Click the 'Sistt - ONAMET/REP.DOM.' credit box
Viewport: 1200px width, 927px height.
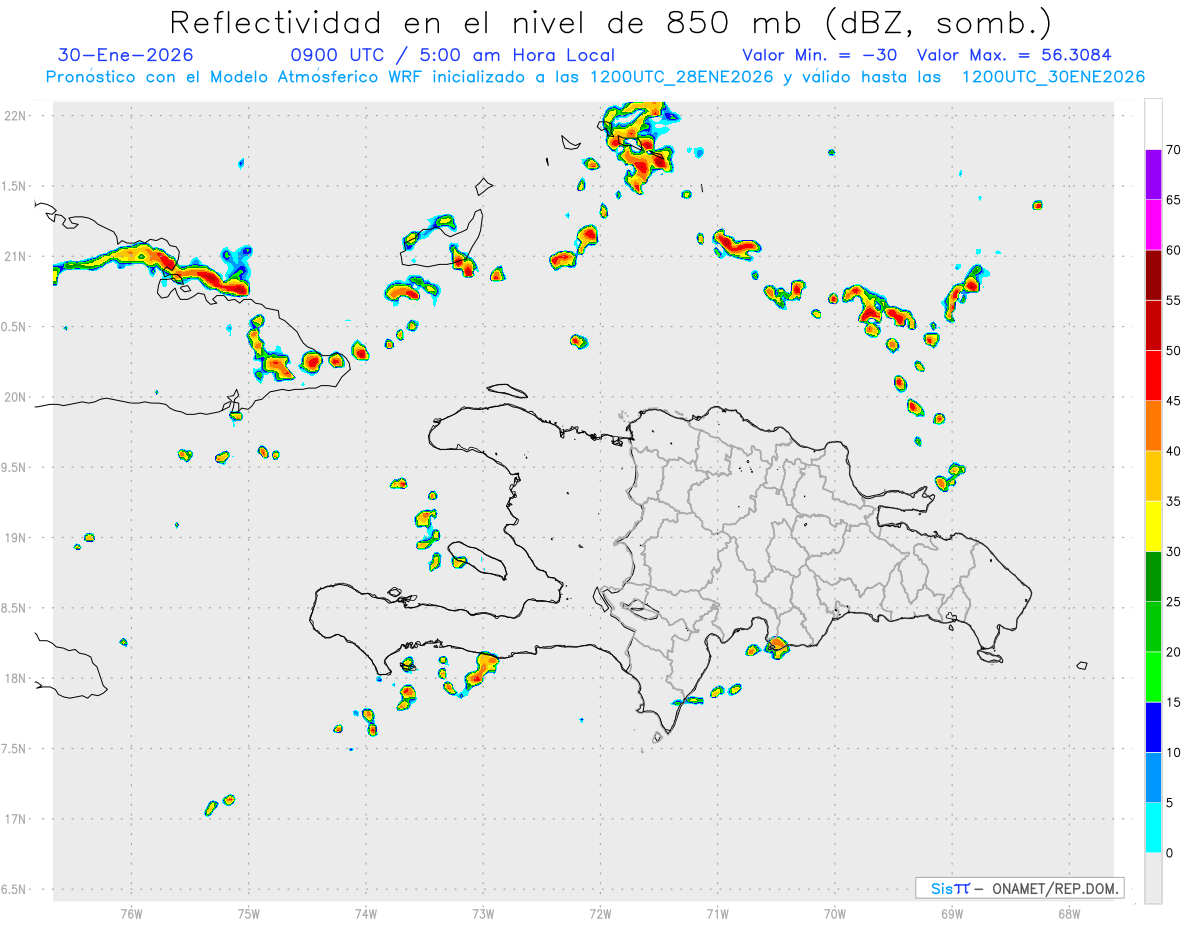(1019, 888)
